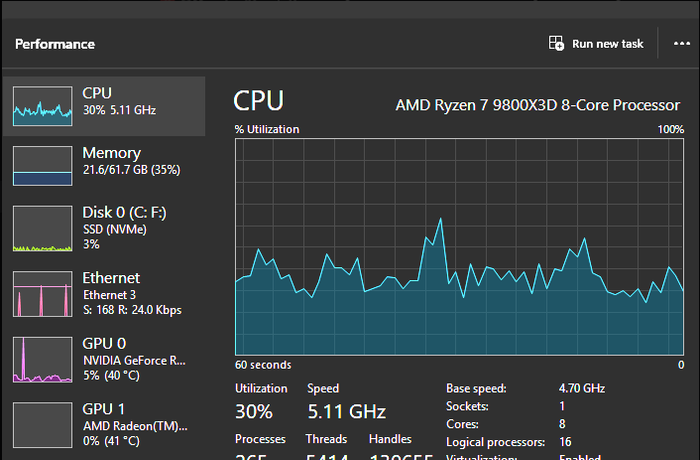Open the ellipsis more options menu

(x=681, y=44)
